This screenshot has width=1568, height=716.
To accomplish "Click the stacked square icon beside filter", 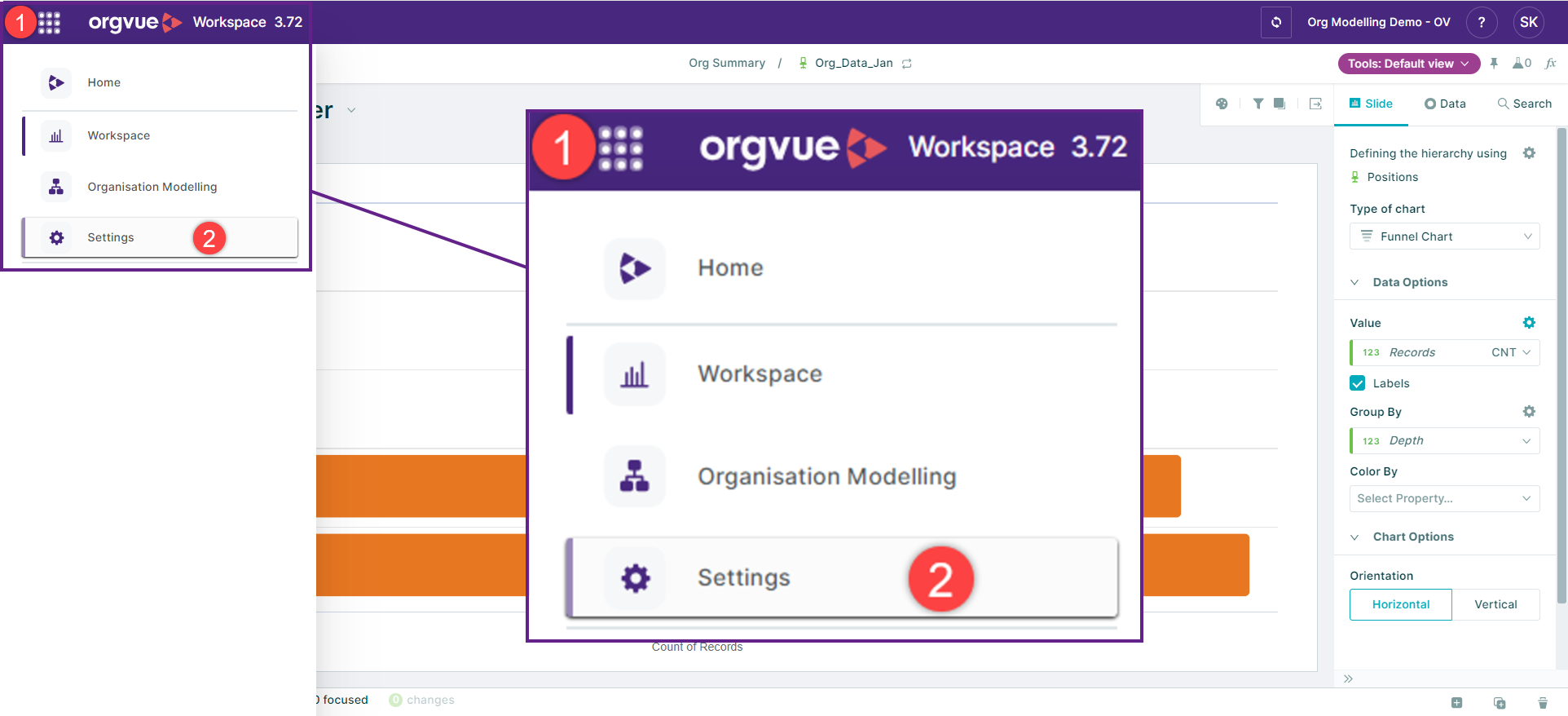I will pos(1280,104).
